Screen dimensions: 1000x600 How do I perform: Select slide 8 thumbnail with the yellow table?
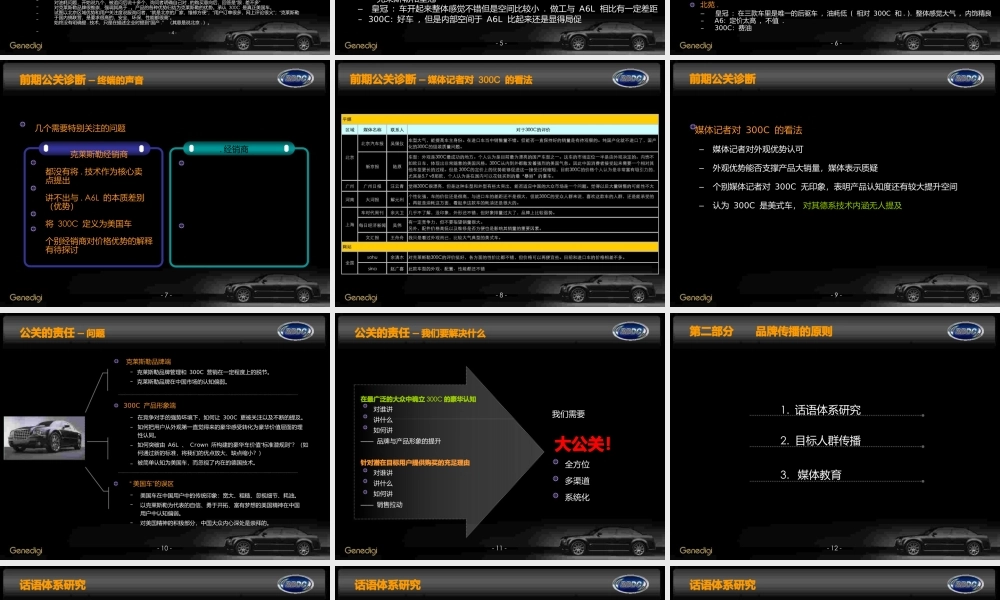click(500, 184)
